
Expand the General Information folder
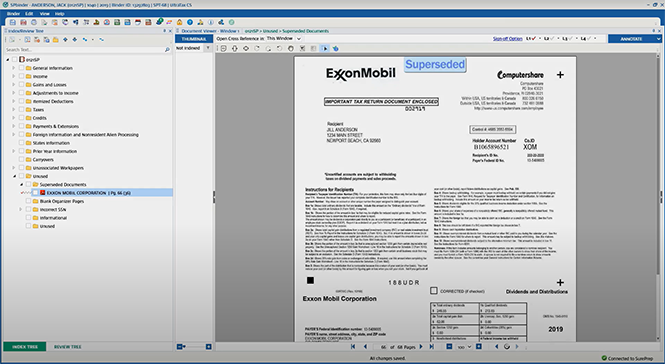coord(14,68)
